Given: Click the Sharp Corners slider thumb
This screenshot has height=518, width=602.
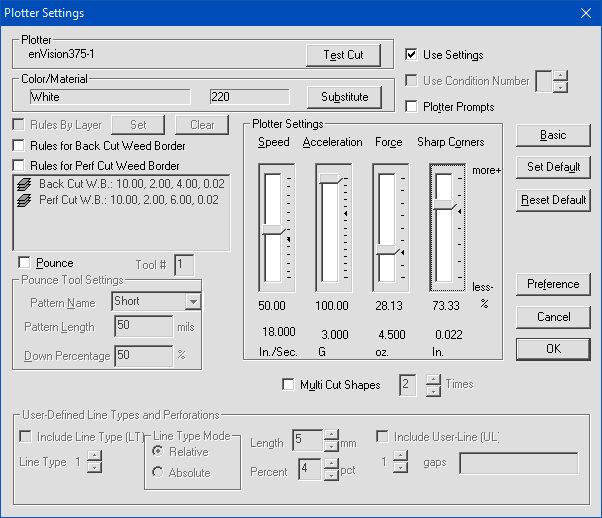Looking at the screenshot, I should point(445,205).
